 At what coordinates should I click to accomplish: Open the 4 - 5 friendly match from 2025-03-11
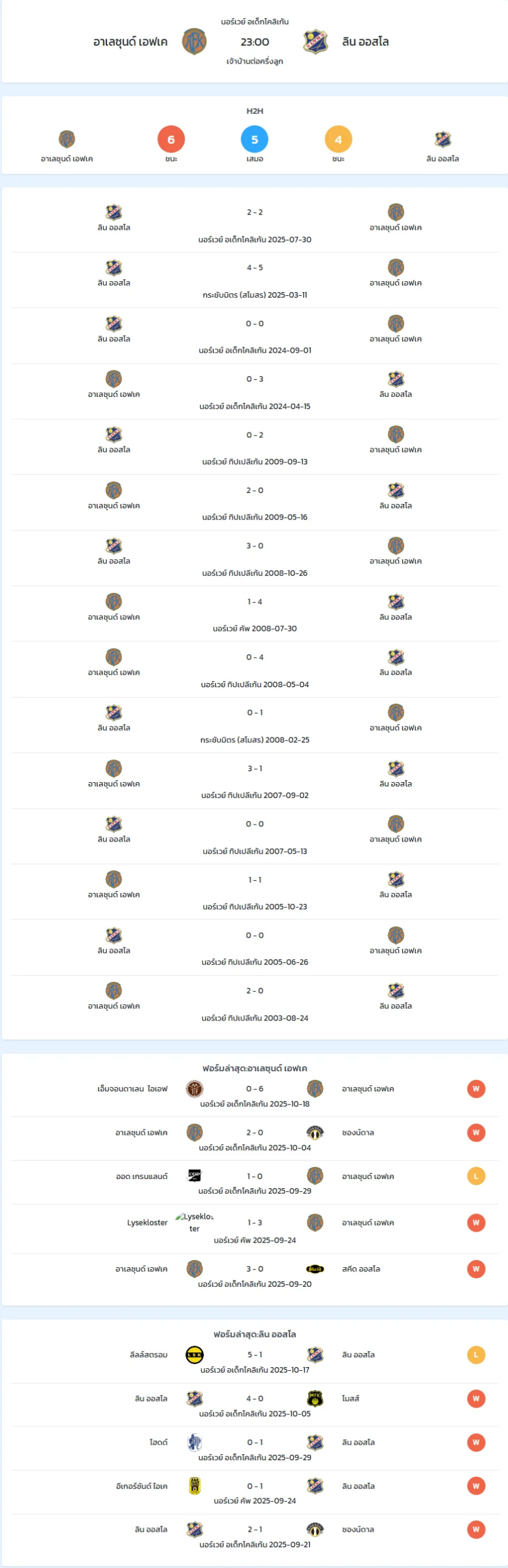tap(255, 268)
